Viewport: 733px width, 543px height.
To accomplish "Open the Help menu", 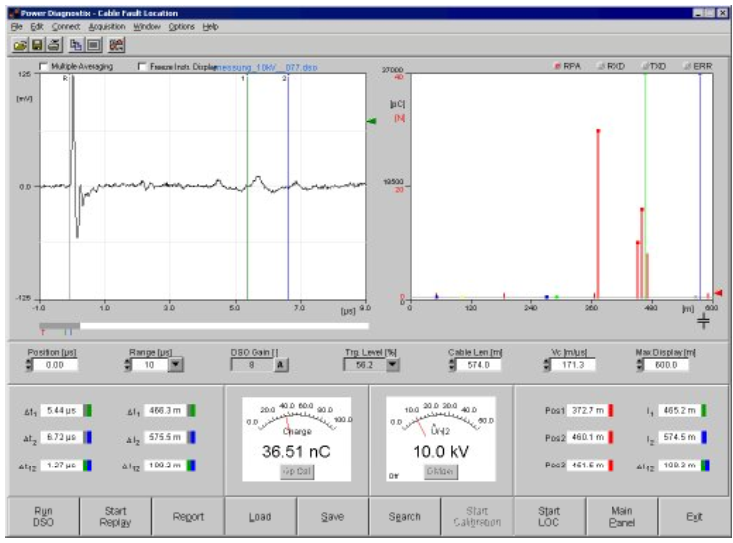I will 210,27.
